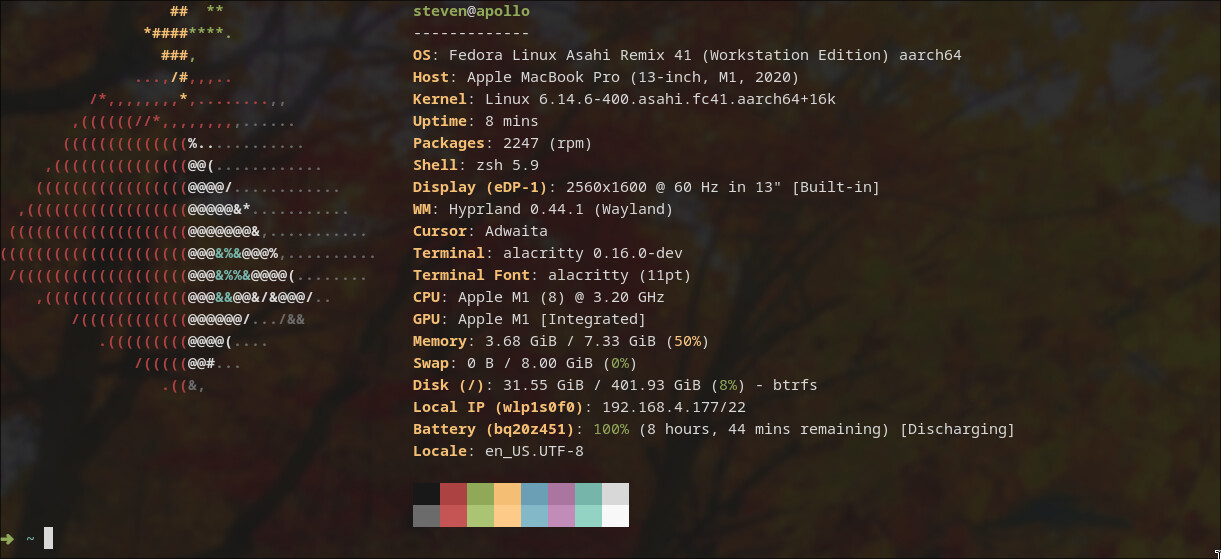This screenshot has width=1221, height=559.
Task: Click the tilde directory in the shell prompt
Action: tap(31, 539)
